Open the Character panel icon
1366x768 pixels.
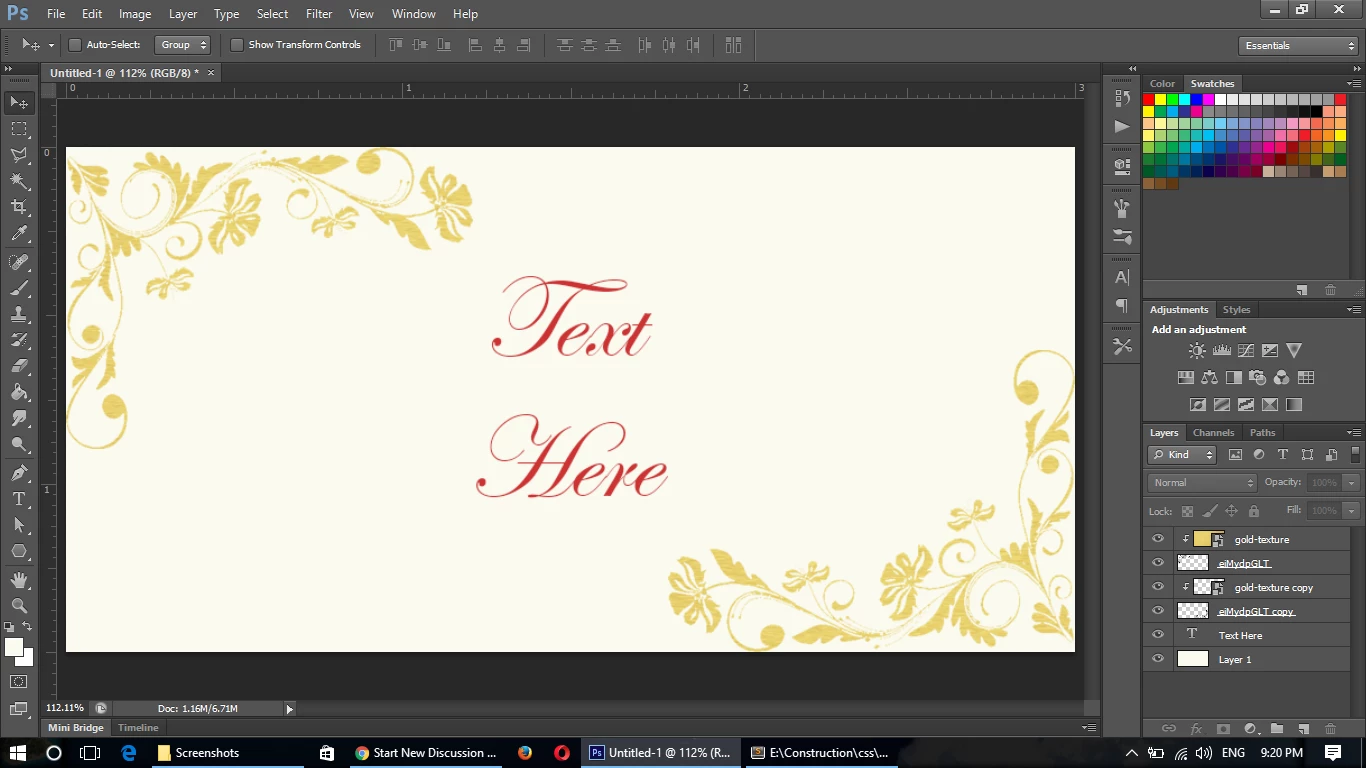coord(1122,278)
